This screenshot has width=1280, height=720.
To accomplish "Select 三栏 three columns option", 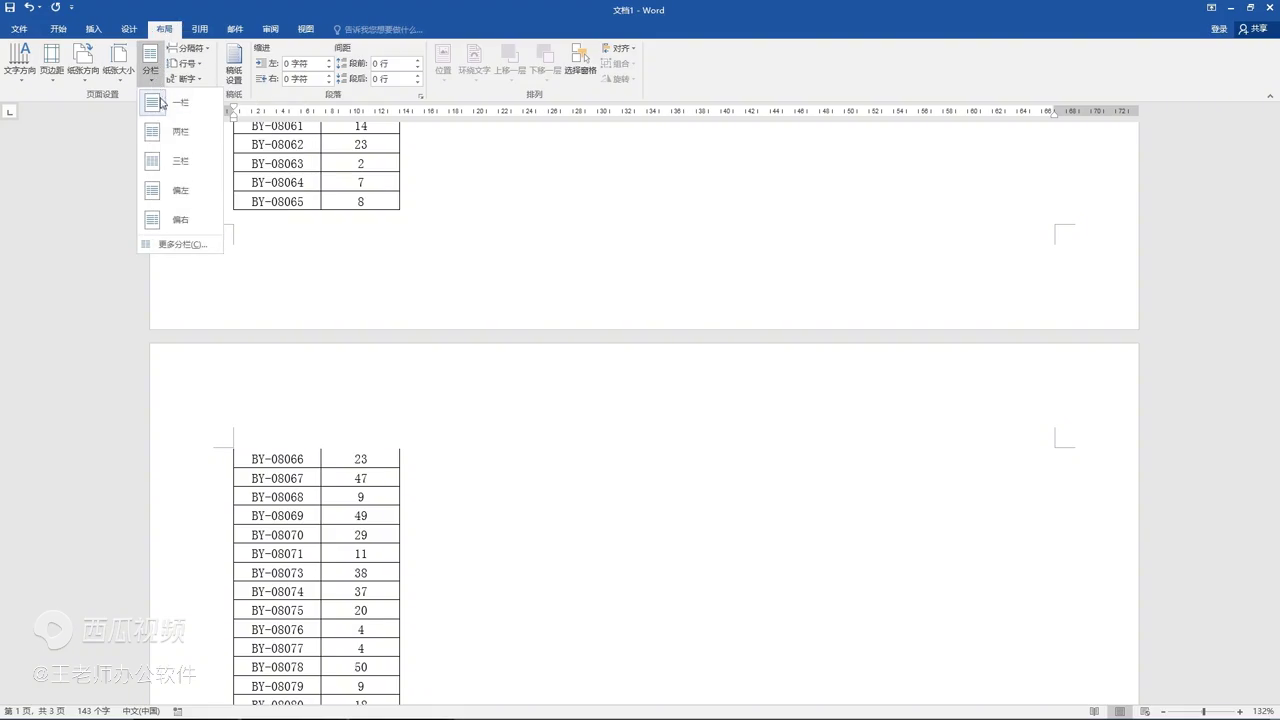I will [180, 161].
